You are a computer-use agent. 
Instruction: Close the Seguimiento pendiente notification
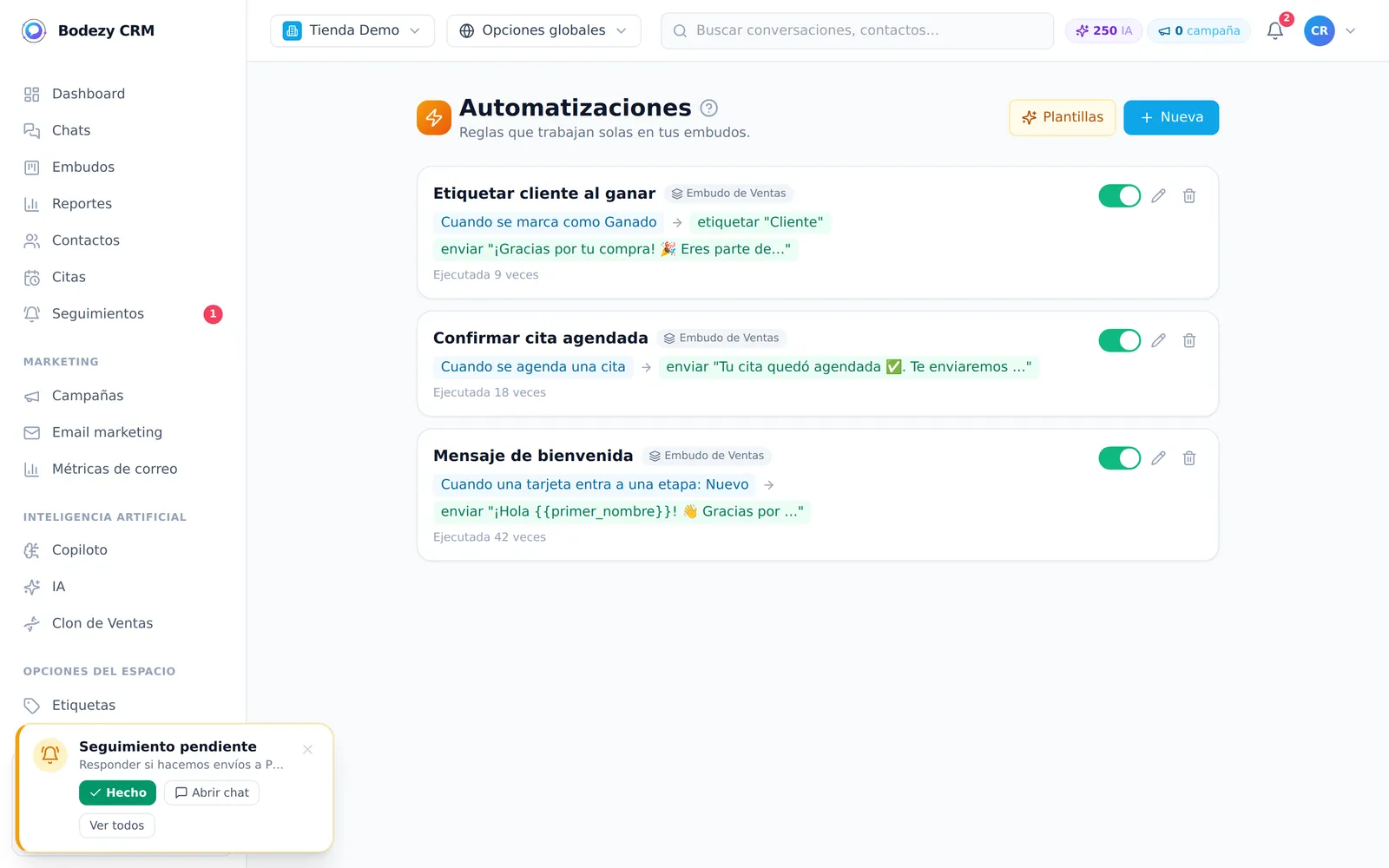pyautogui.click(x=307, y=749)
